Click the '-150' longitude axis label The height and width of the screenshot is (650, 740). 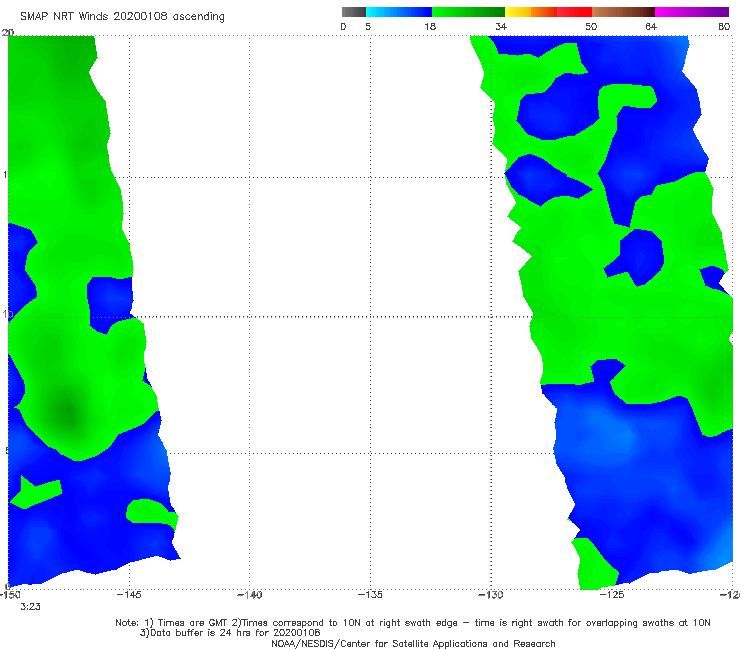click(10, 595)
